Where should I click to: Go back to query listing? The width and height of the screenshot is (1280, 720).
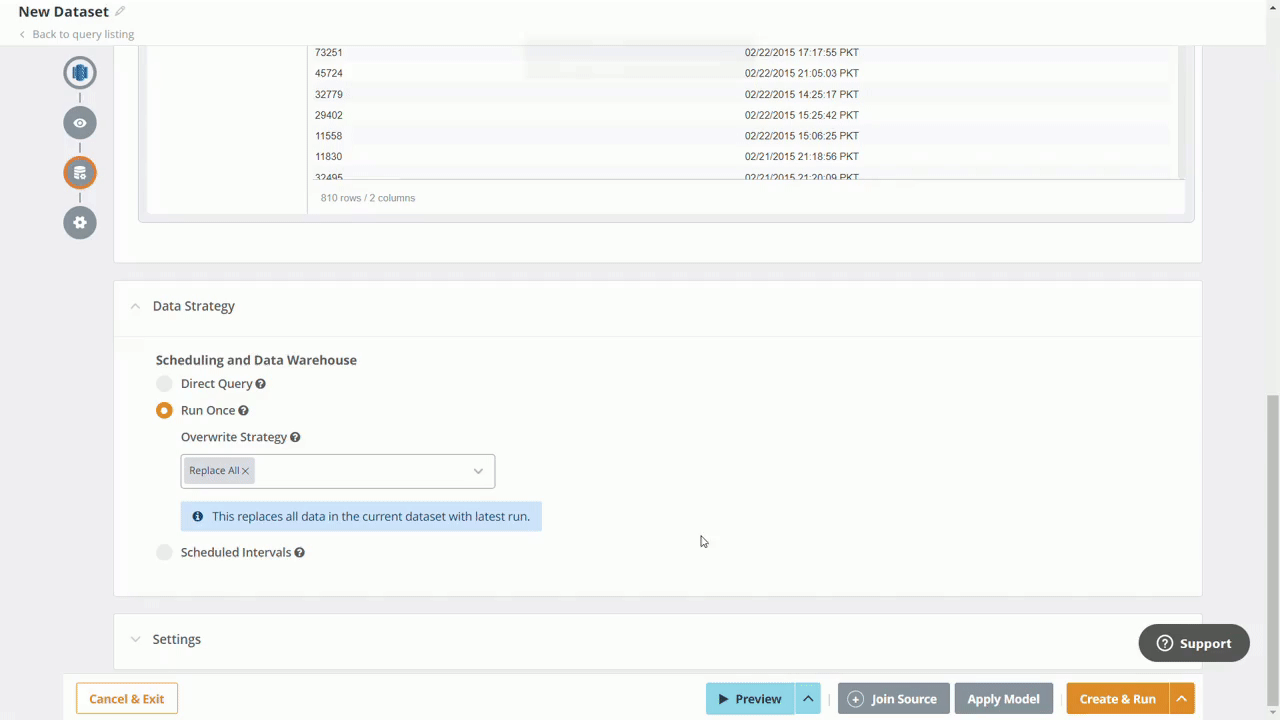82,34
